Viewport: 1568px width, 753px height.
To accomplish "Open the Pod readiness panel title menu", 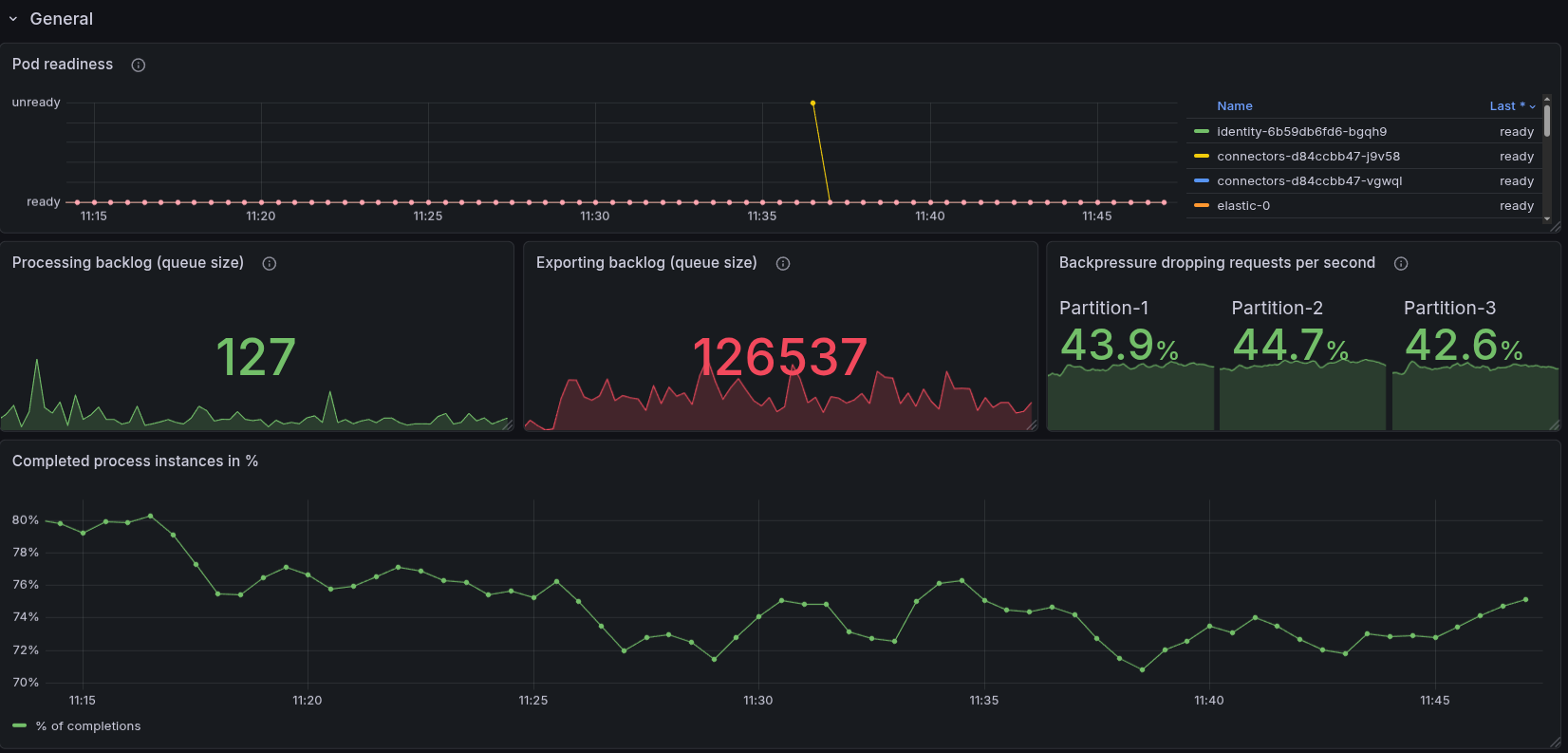I will pyautogui.click(x=63, y=65).
